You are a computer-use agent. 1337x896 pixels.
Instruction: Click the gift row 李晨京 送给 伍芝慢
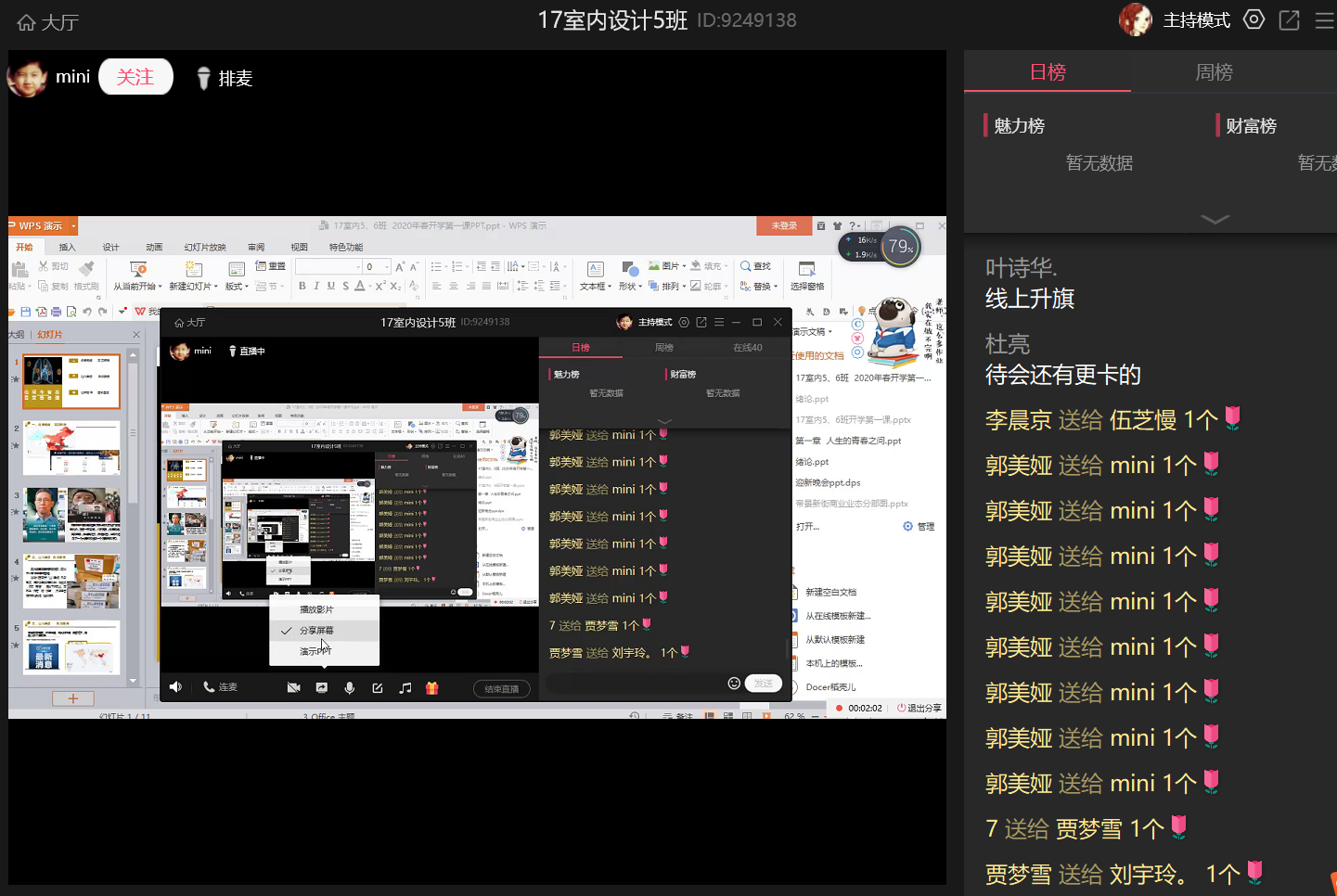coord(1113,419)
